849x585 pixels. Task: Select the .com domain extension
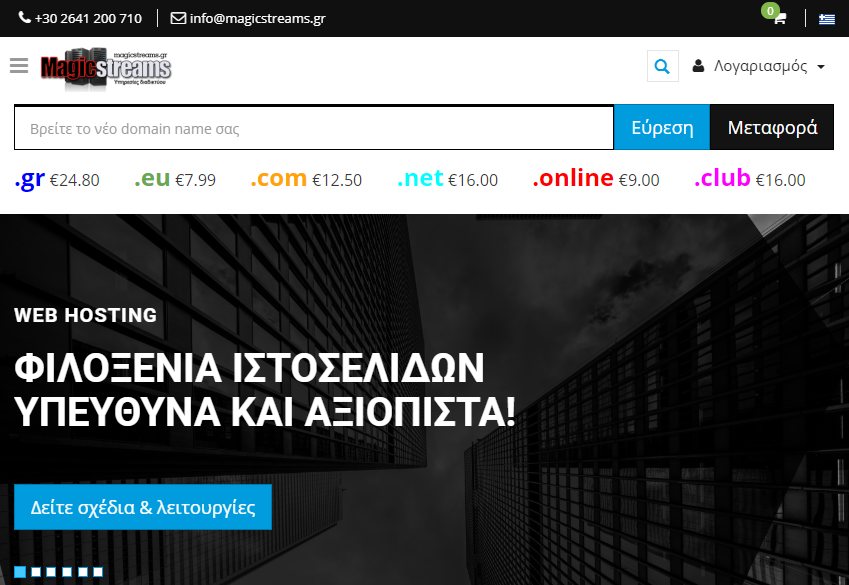pyautogui.click(x=279, y=178)
